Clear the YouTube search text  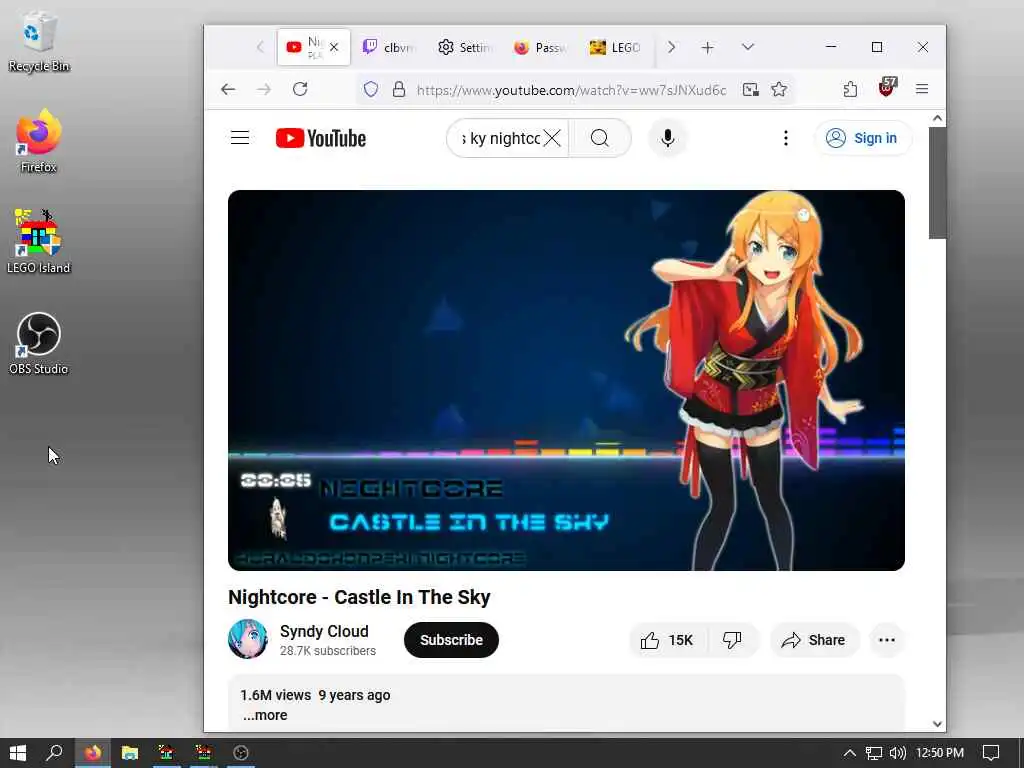pyautogui.click(x=552, y=138)
